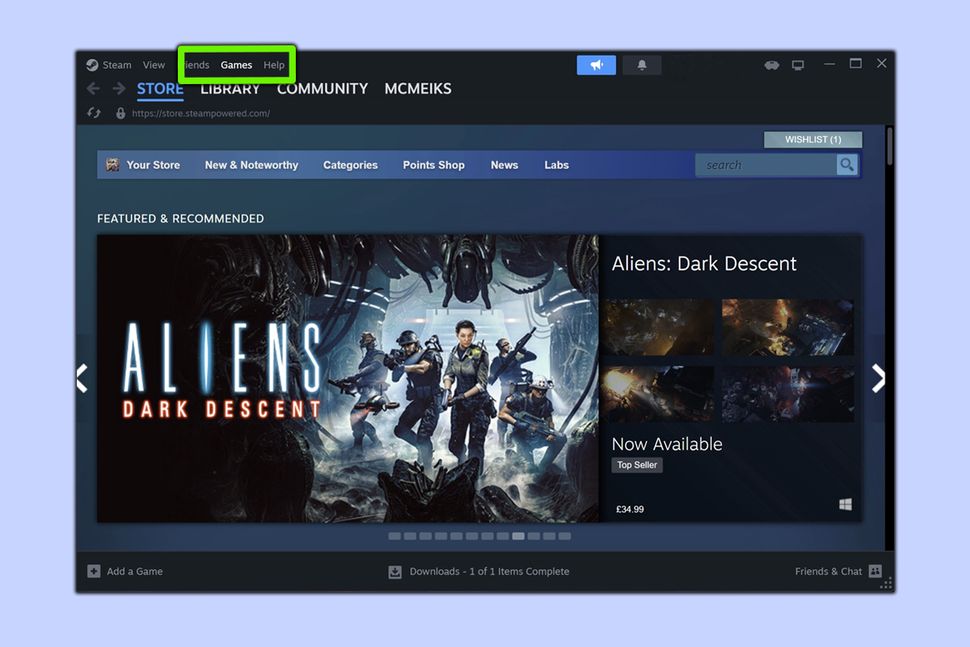
Task: Open the Categories dropdown
Action: click(x=350, y=164)
